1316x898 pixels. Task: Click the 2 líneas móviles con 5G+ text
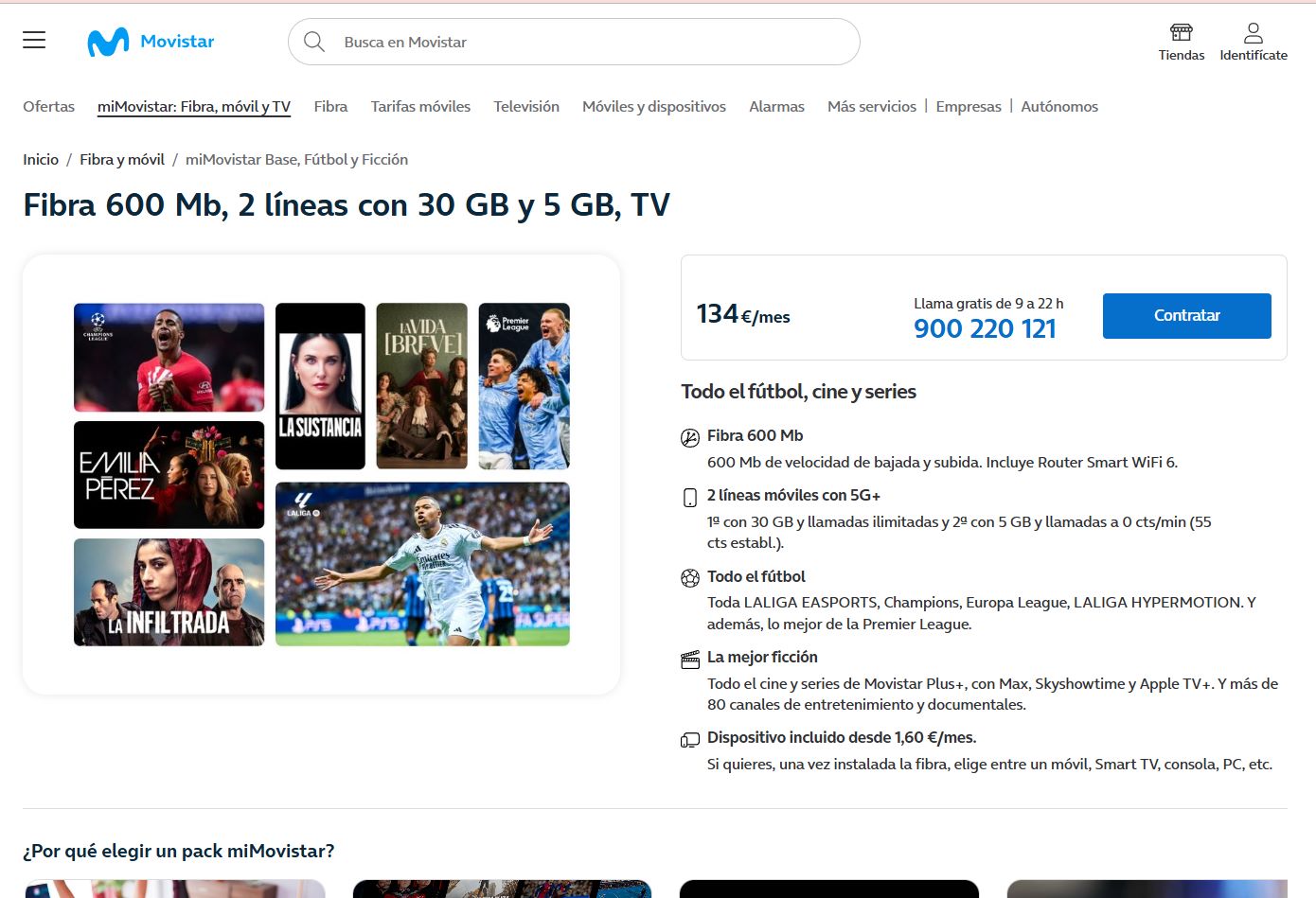(x=793, y=495)
